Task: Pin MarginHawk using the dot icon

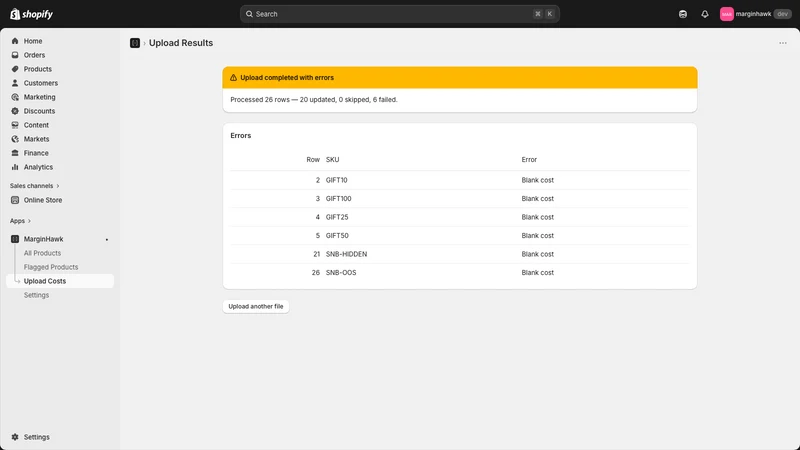Action: [107, 239]
